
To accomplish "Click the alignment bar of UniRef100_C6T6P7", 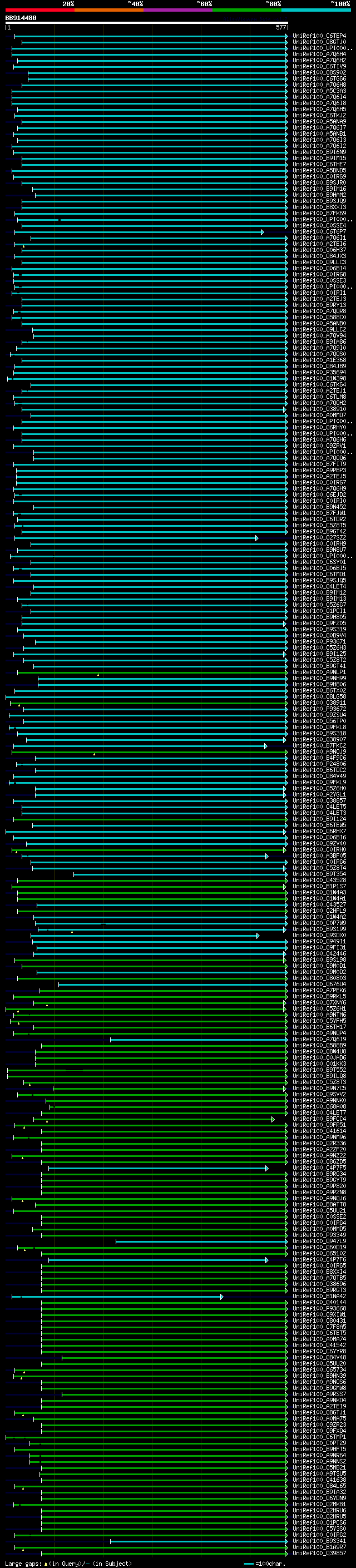I will coord(139,232).
